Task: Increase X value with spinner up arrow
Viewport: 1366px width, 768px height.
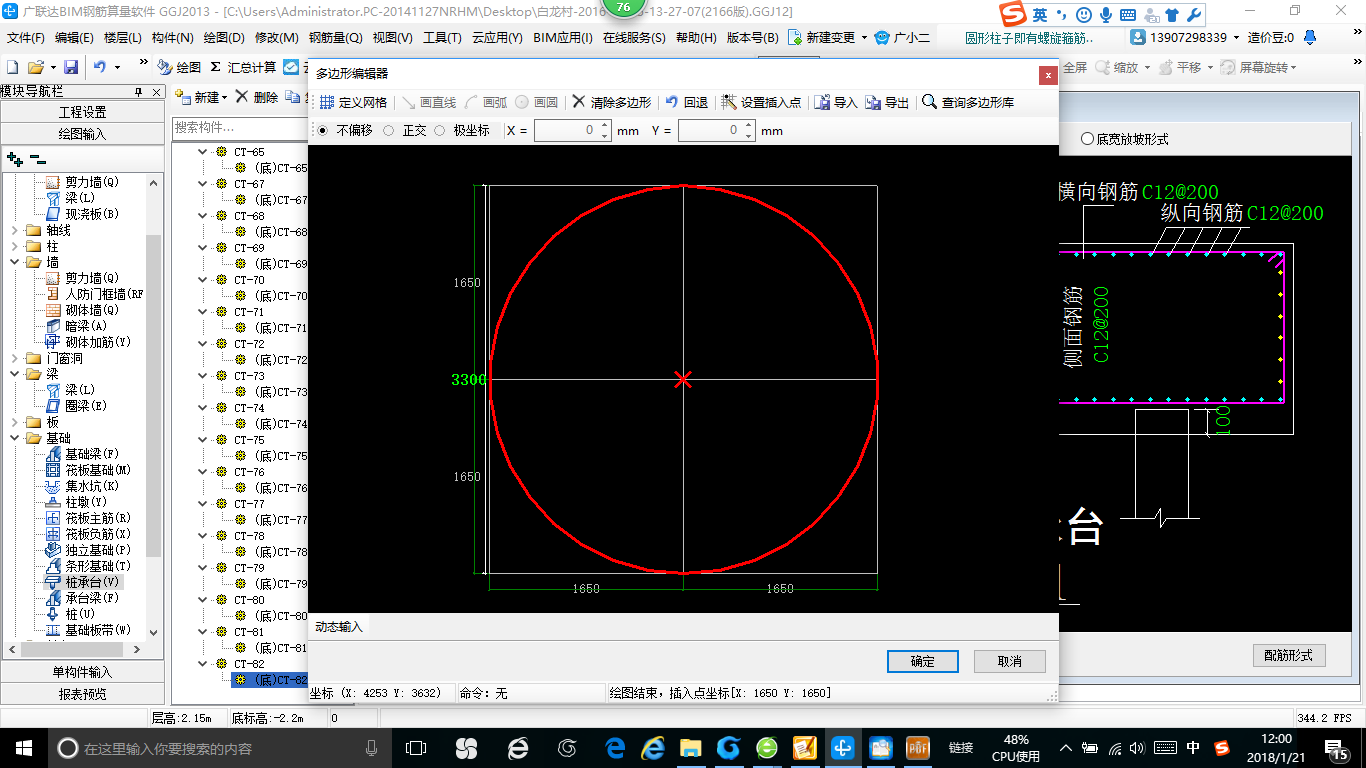Action: click(x=605, y=126)
